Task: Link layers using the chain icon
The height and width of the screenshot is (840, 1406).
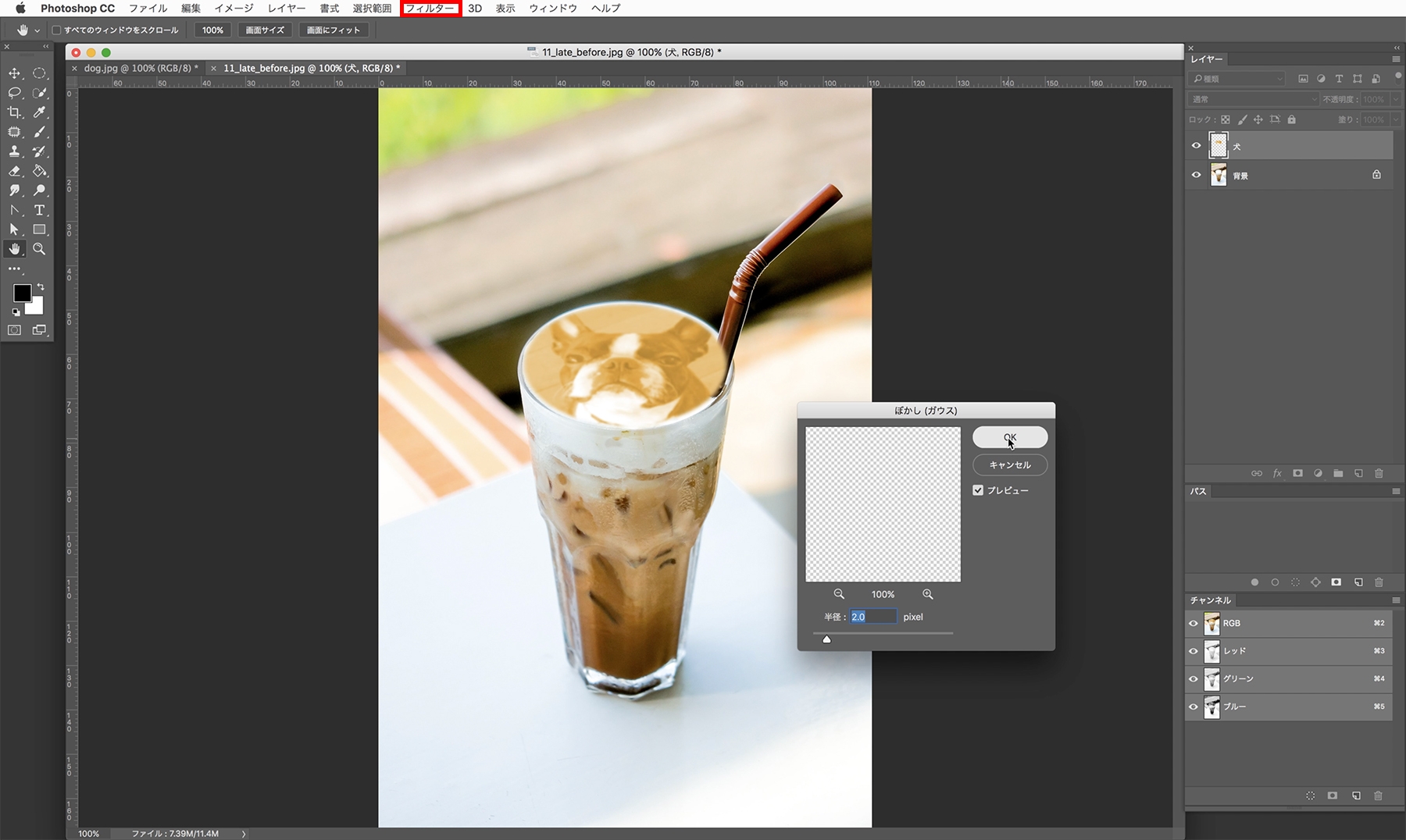Action: click(x=1257, y=473)
